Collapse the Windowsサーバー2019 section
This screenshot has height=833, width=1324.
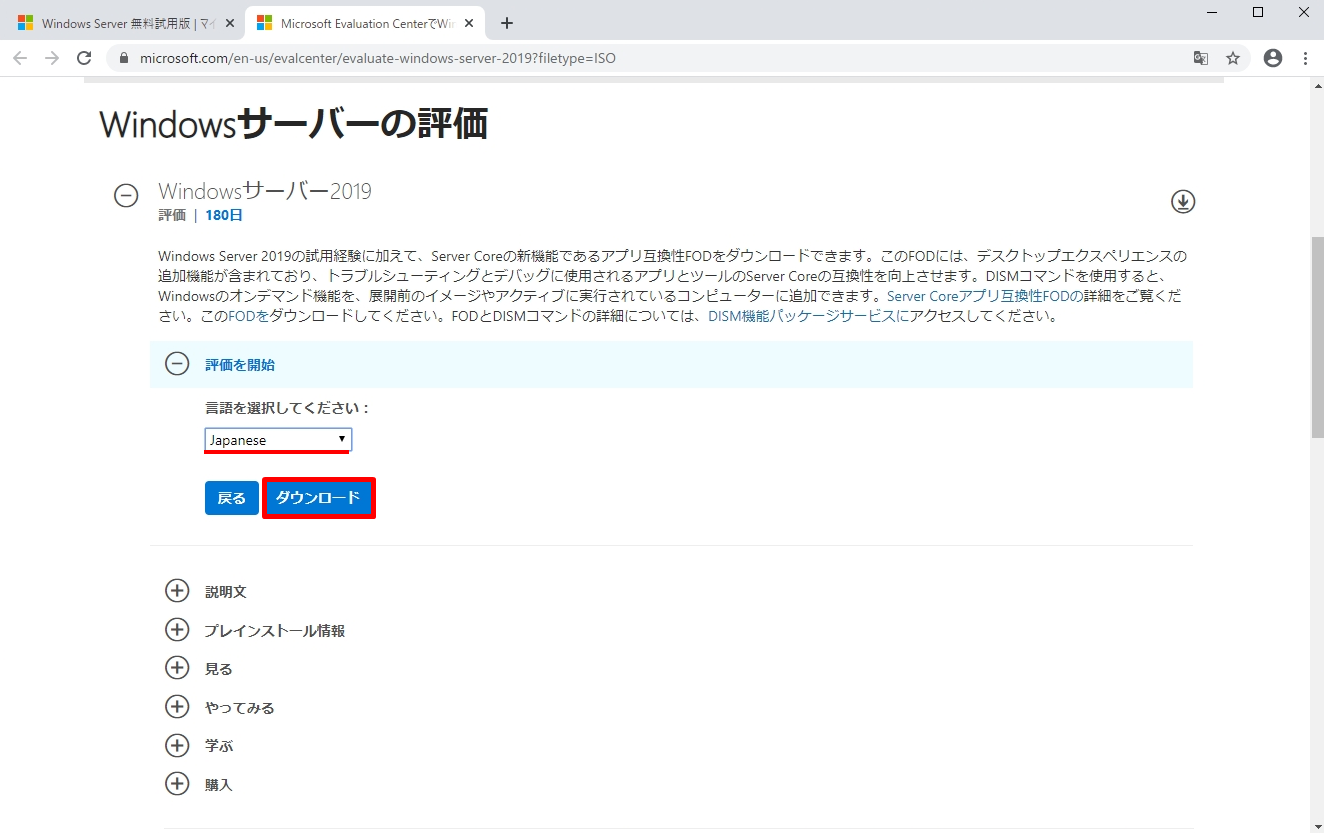coord(126,196)
